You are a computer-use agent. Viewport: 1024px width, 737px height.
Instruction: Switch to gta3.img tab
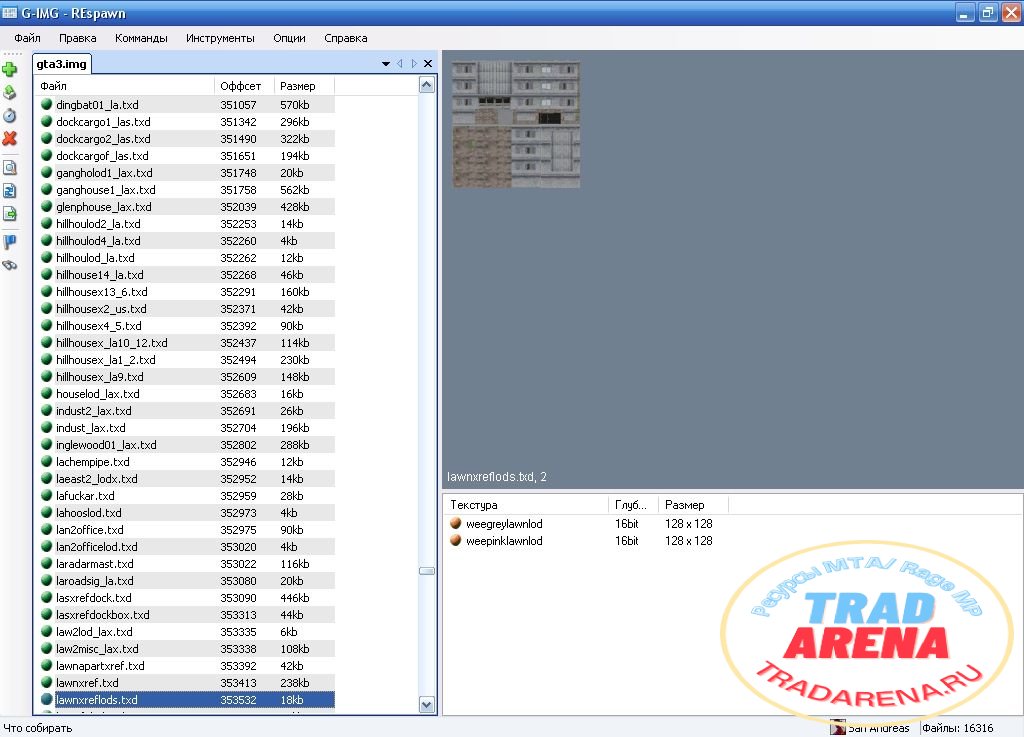pyautogui.click(x=61, y=63)
